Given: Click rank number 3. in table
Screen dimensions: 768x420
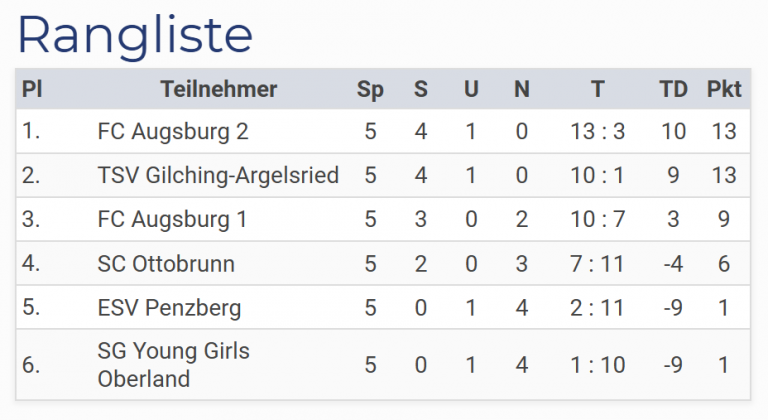Looking at the screenshot, I should [x=31, y=220].
